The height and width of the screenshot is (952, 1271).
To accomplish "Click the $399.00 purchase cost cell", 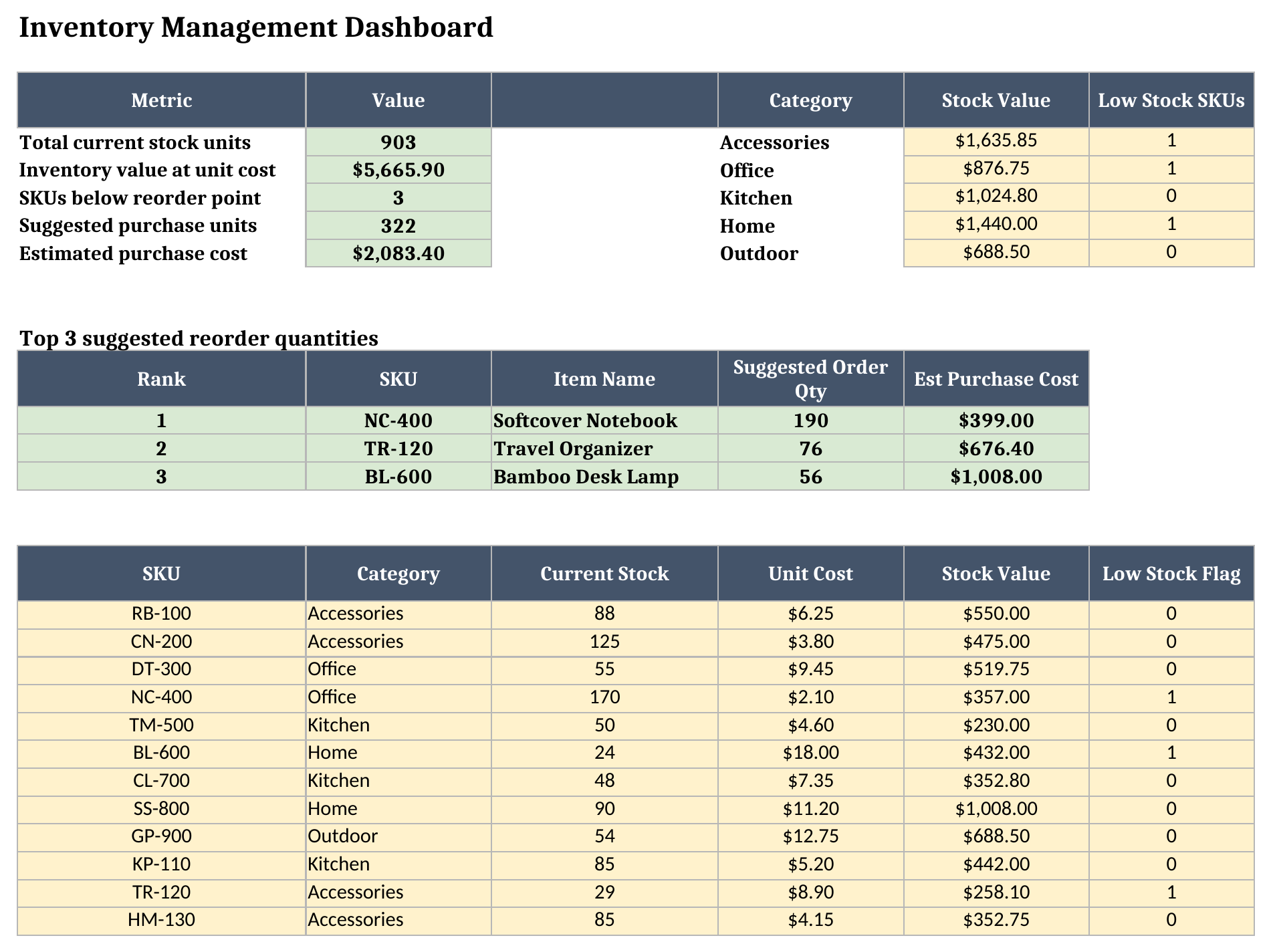I will point(996,421).
